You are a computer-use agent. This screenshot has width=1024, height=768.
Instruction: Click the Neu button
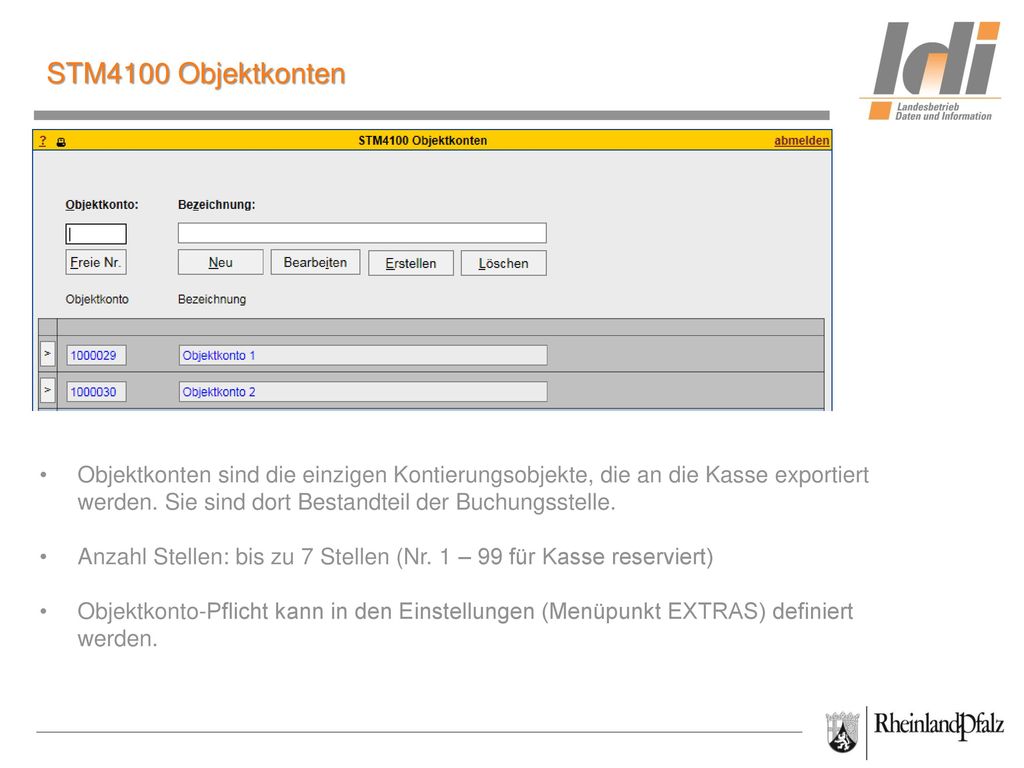click(x=221, y=263)
